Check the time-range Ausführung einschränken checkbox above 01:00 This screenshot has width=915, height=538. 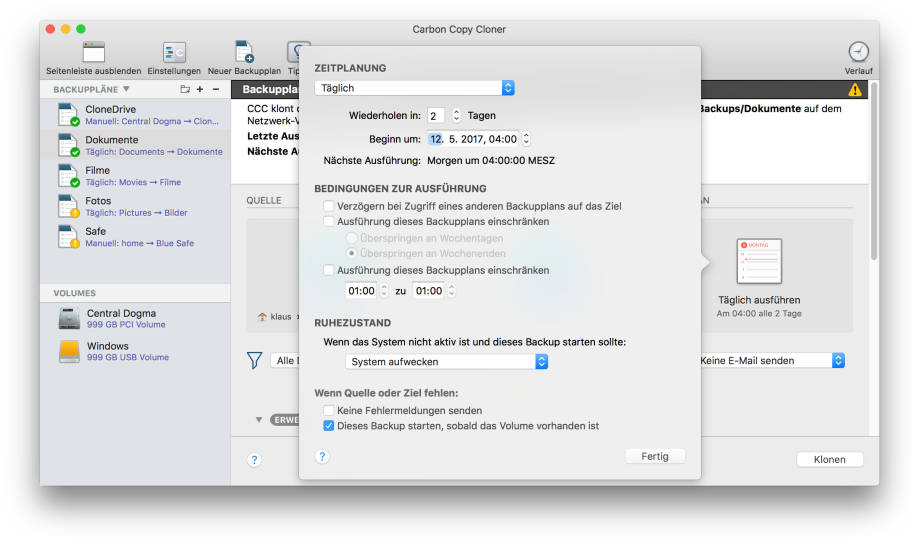[329, 270]
